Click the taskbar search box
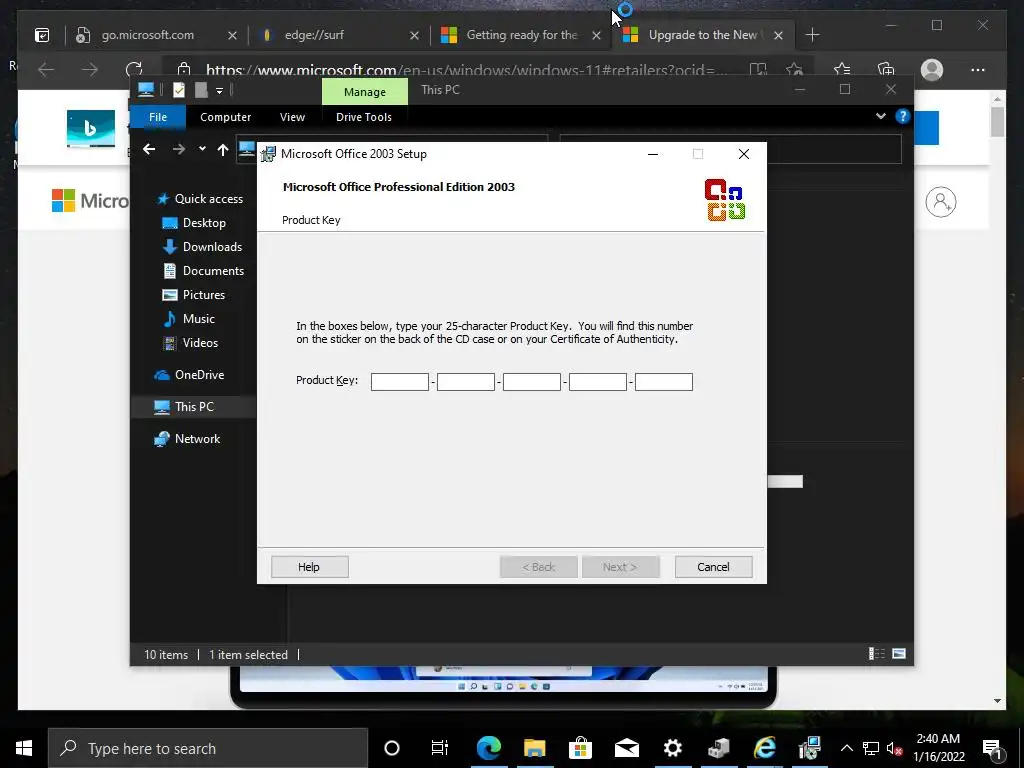 tap(208, 748)
